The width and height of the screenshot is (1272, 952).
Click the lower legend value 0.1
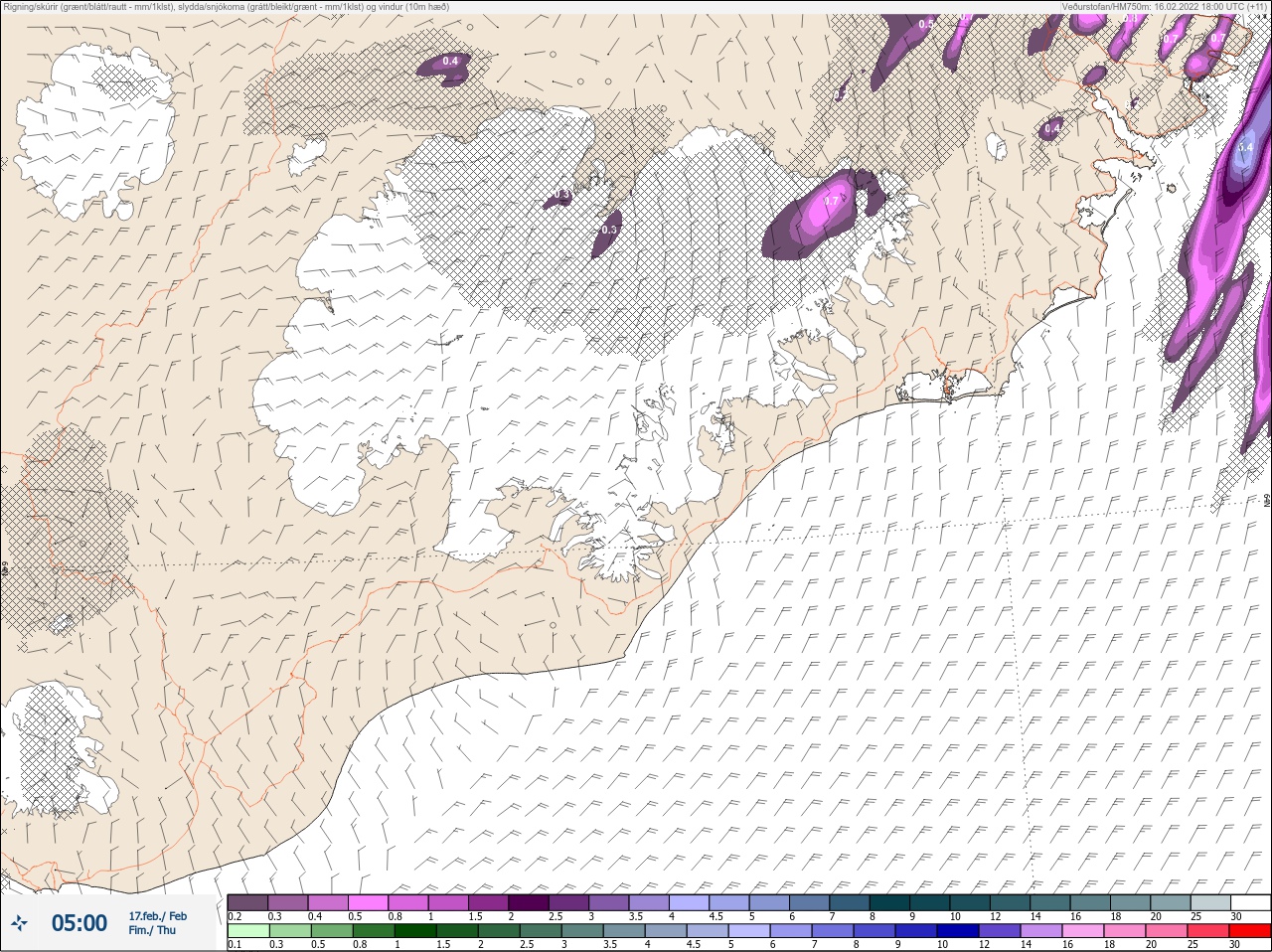(235, 944)
